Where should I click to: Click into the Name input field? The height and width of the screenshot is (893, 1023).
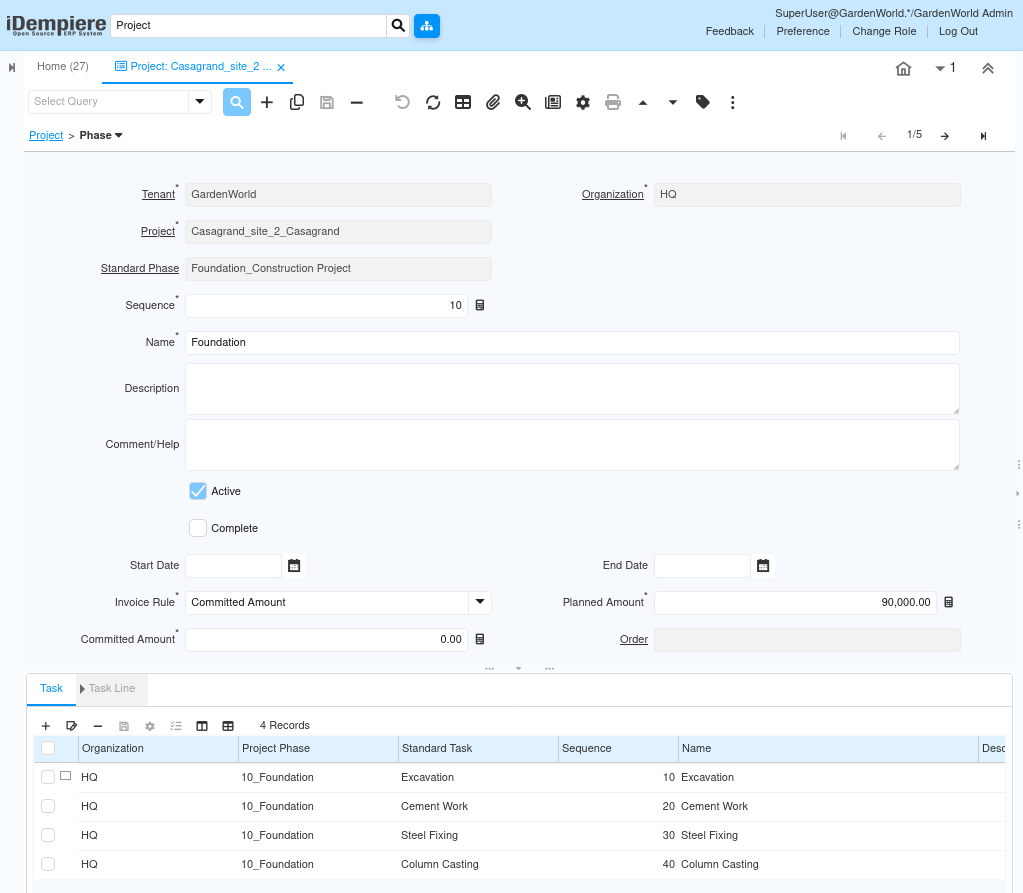pyautogui.click(x=572, y=343)
